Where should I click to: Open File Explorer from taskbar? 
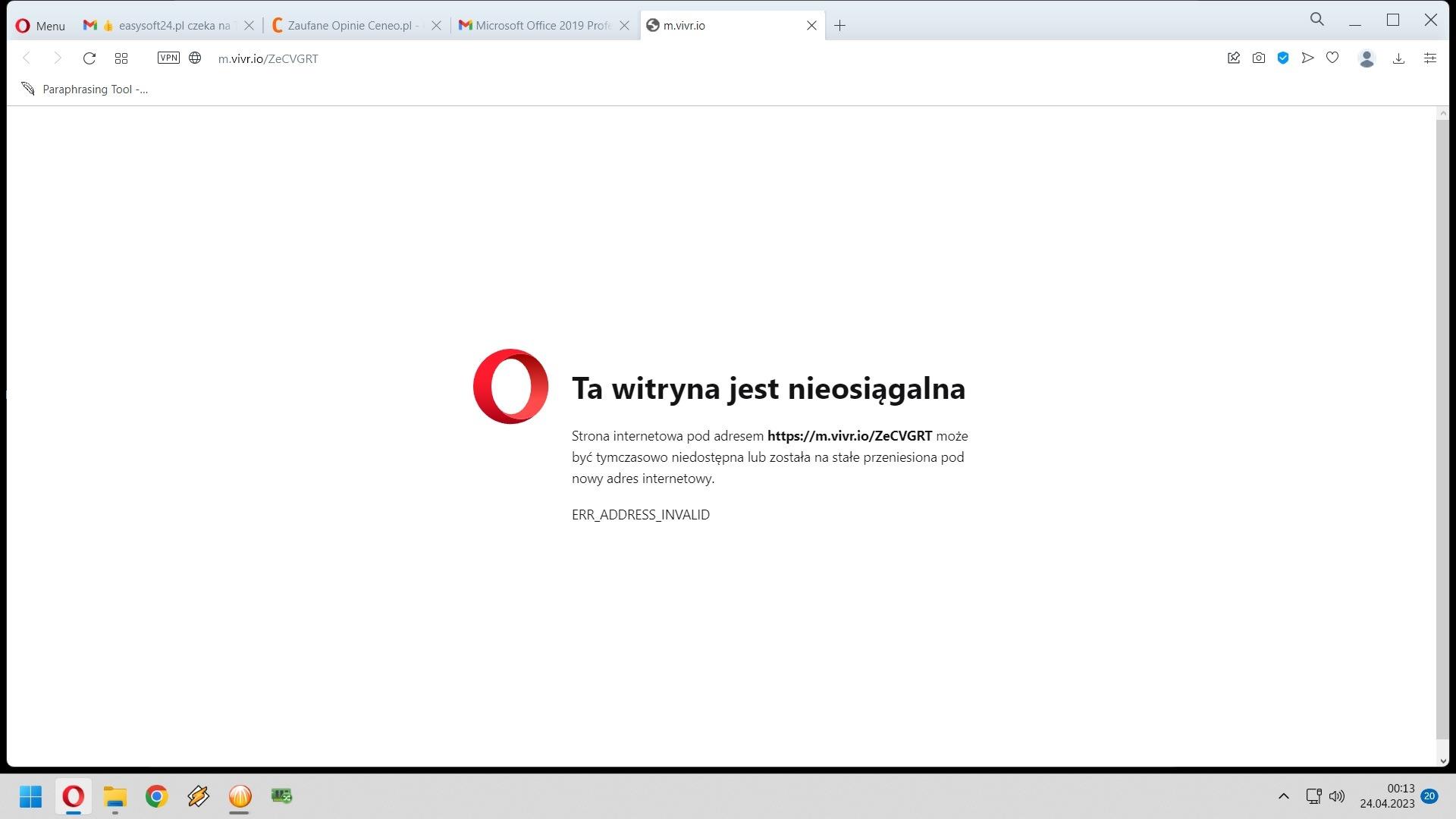[115, 796]
